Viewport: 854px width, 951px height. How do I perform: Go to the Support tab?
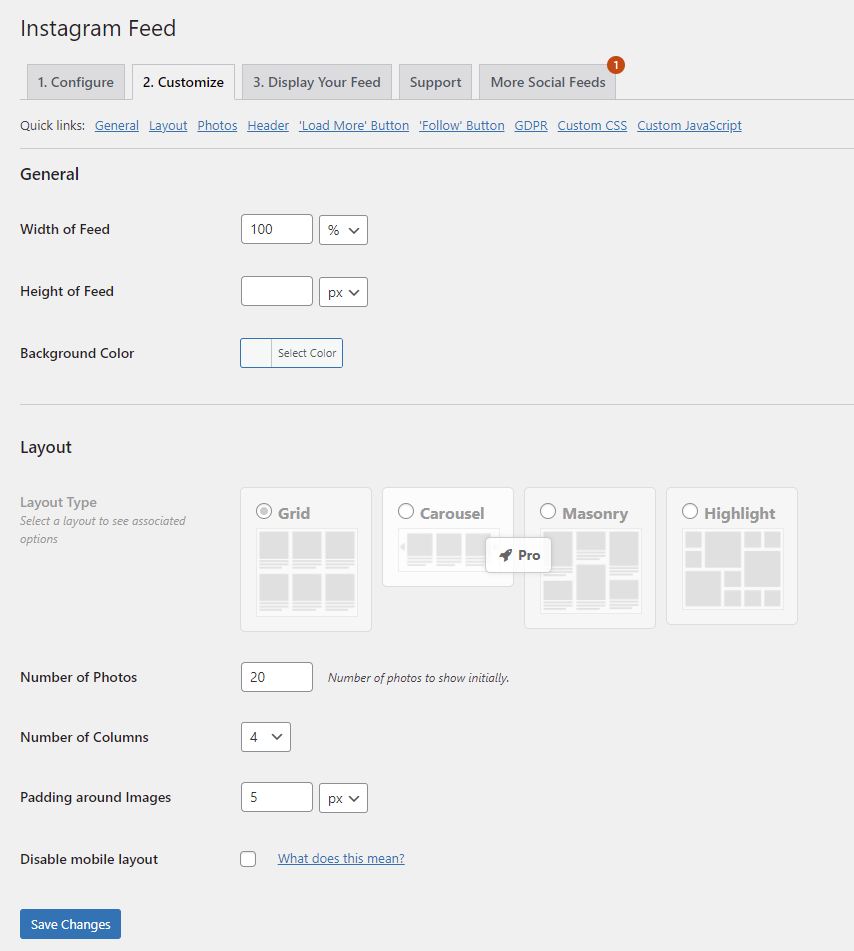click(x=435, y=82)
